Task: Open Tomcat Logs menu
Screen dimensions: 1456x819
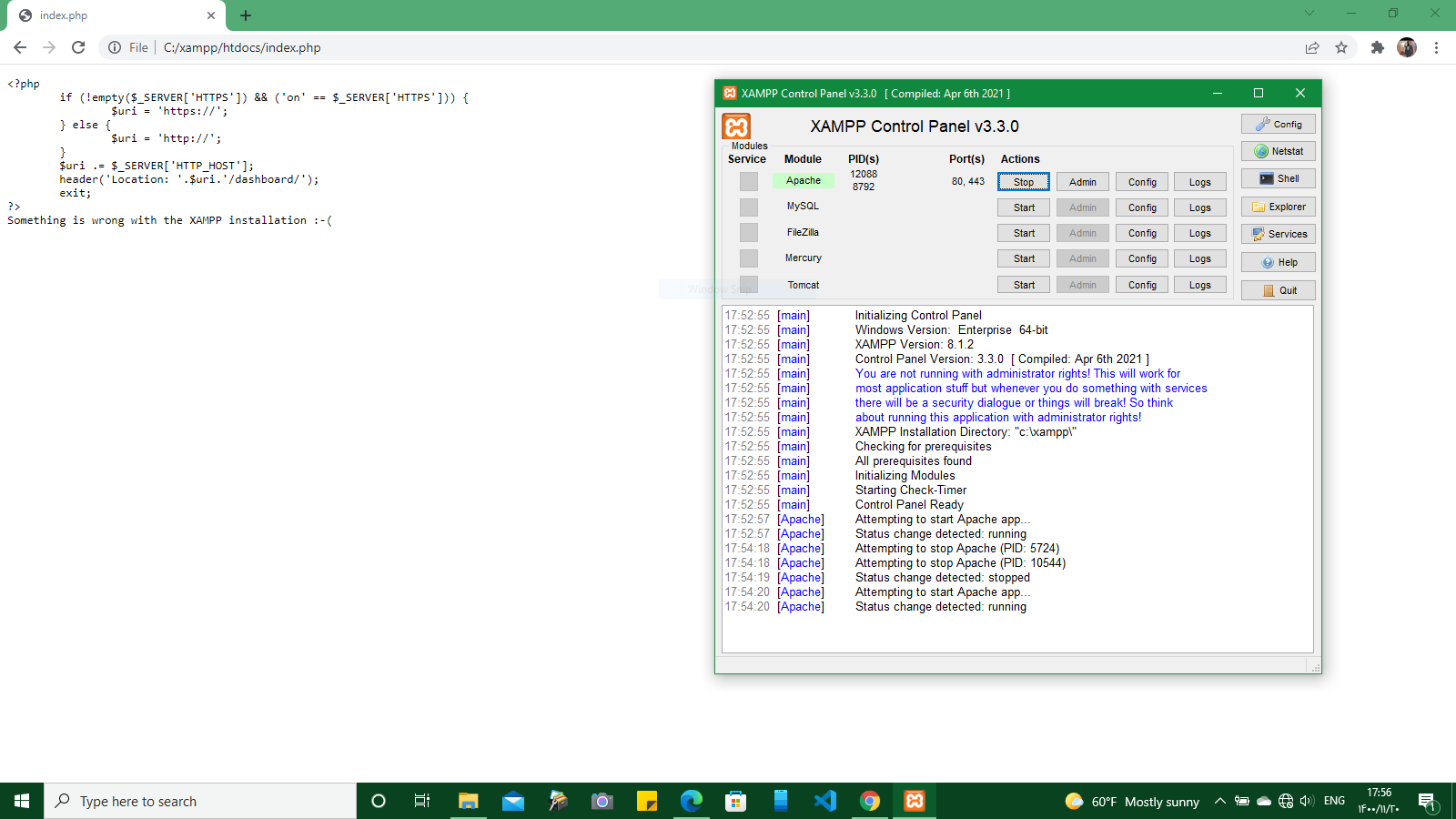Action: (1200, 285)
